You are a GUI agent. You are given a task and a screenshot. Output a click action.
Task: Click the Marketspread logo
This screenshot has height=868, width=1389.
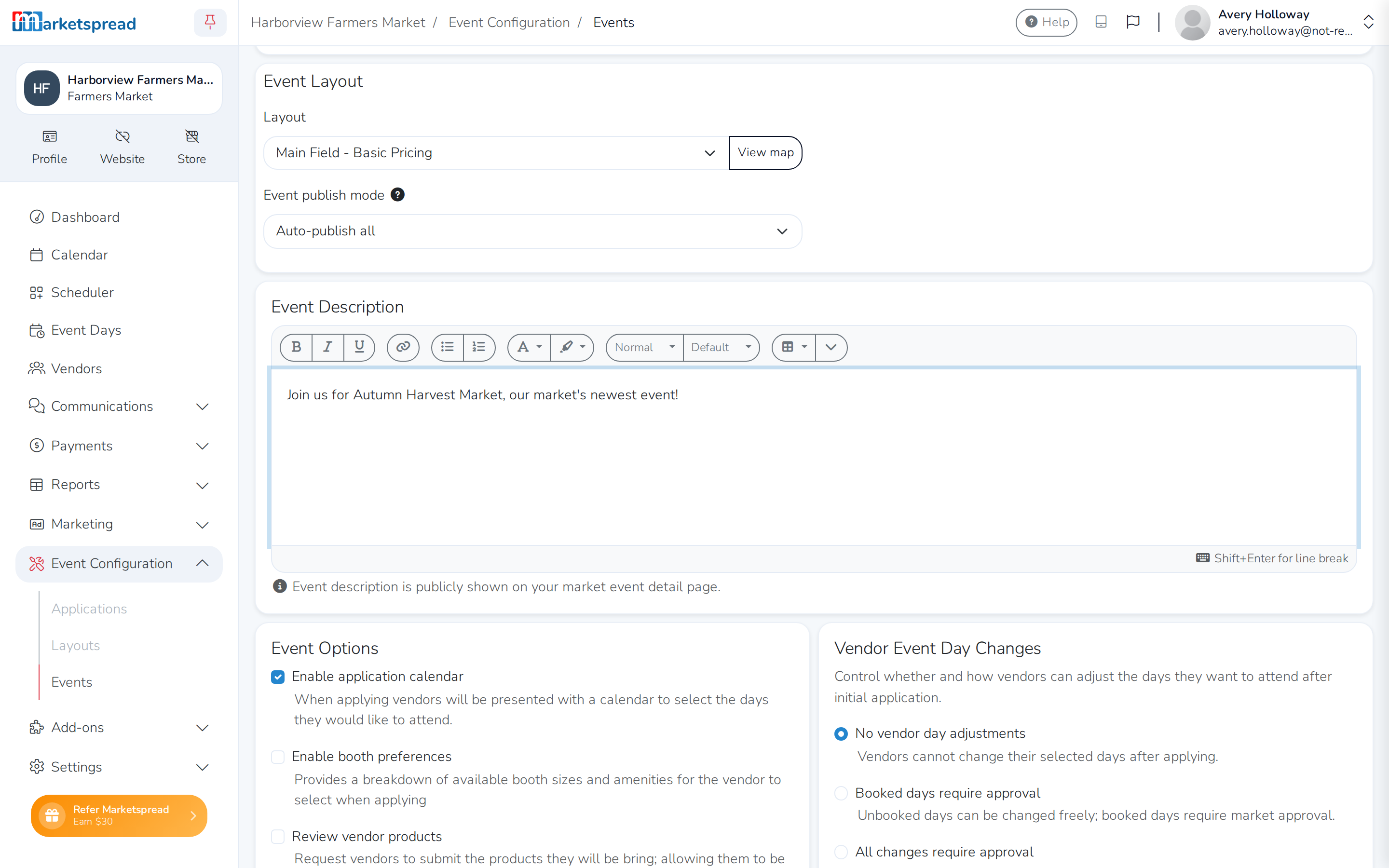click(x=74, y=22)
